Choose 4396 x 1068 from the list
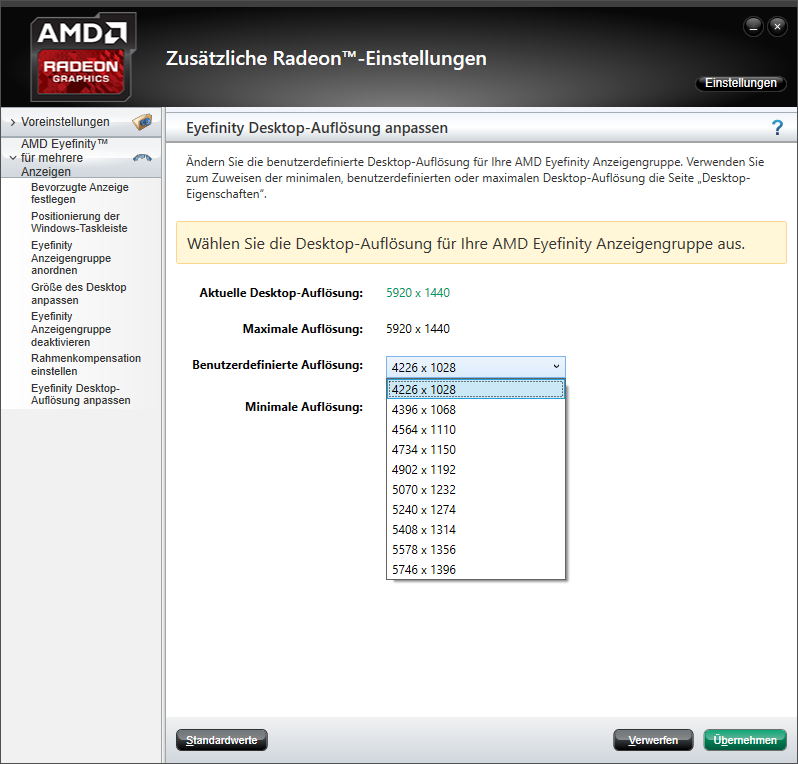Image resolution: width=798 pixels, height=764 pixels. pyautogui.click(x=476, y=410)
